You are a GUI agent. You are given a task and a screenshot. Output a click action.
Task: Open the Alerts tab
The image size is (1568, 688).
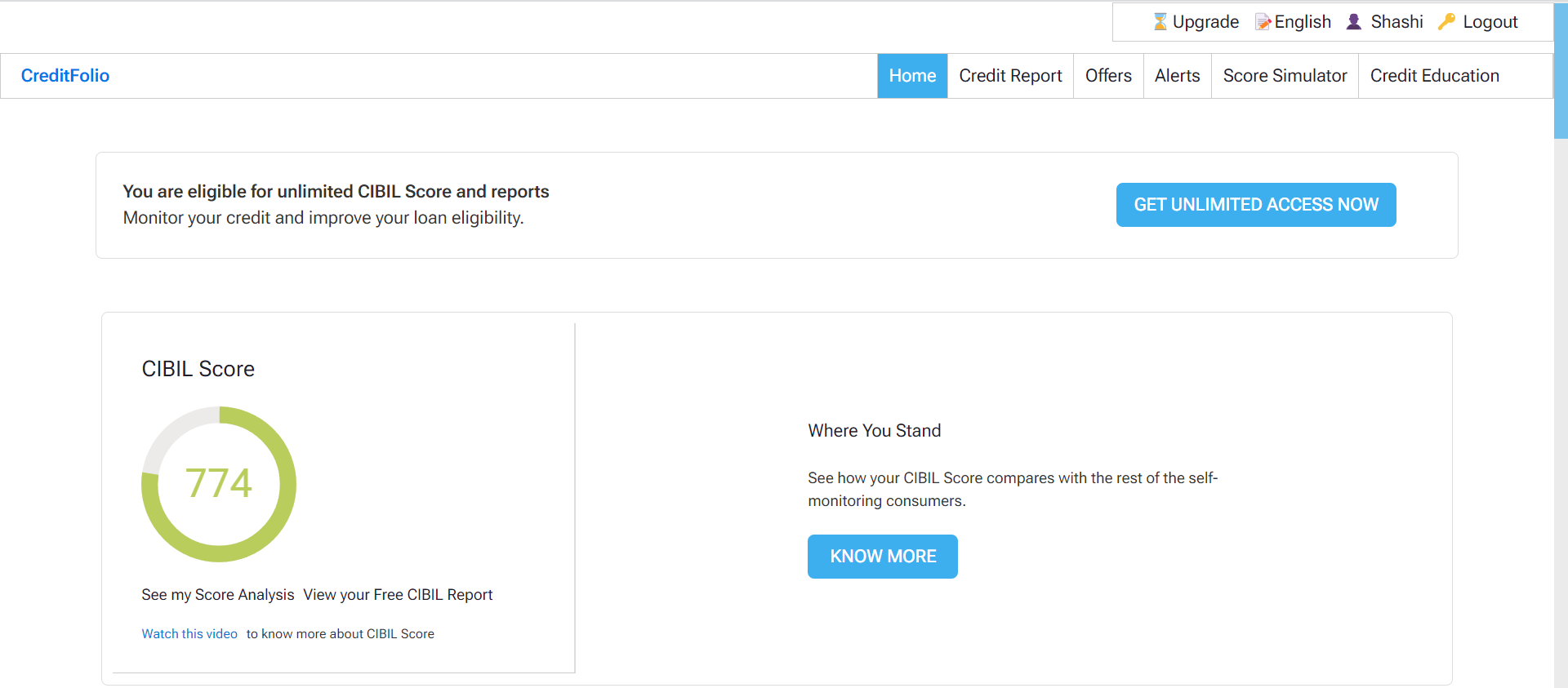[x=1177, y=76]
